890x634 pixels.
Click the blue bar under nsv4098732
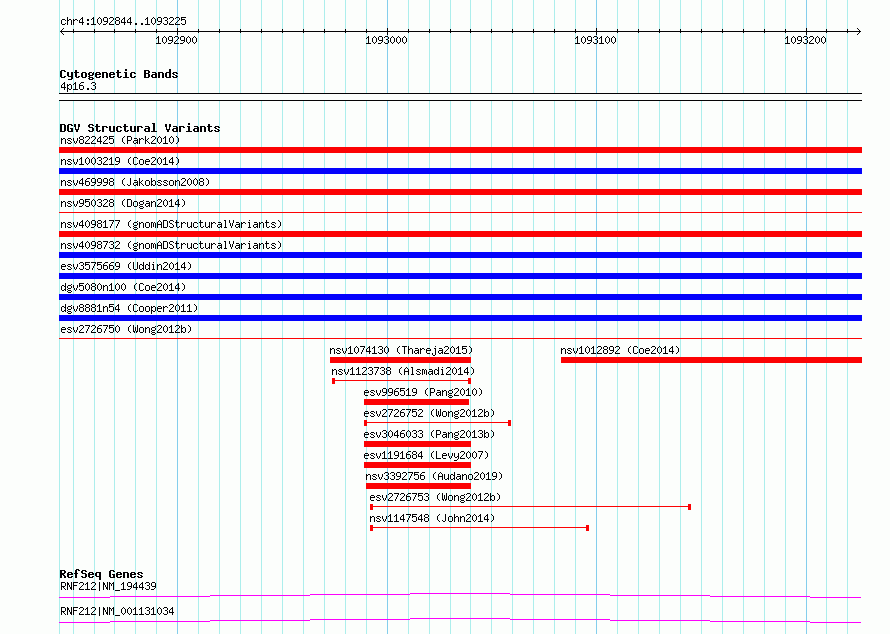(460, 255)
